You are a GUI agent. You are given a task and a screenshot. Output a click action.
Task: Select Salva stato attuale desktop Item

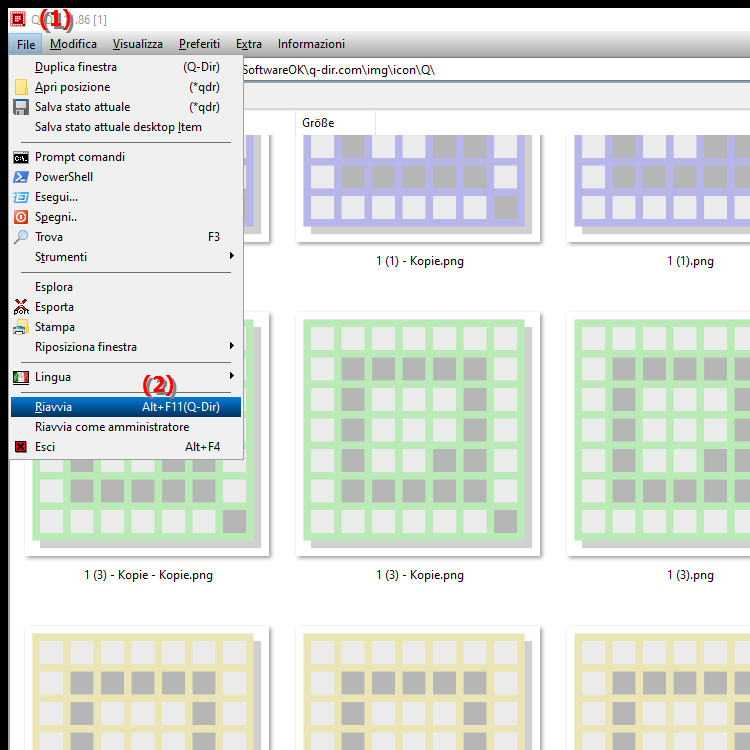coord(126,127)
